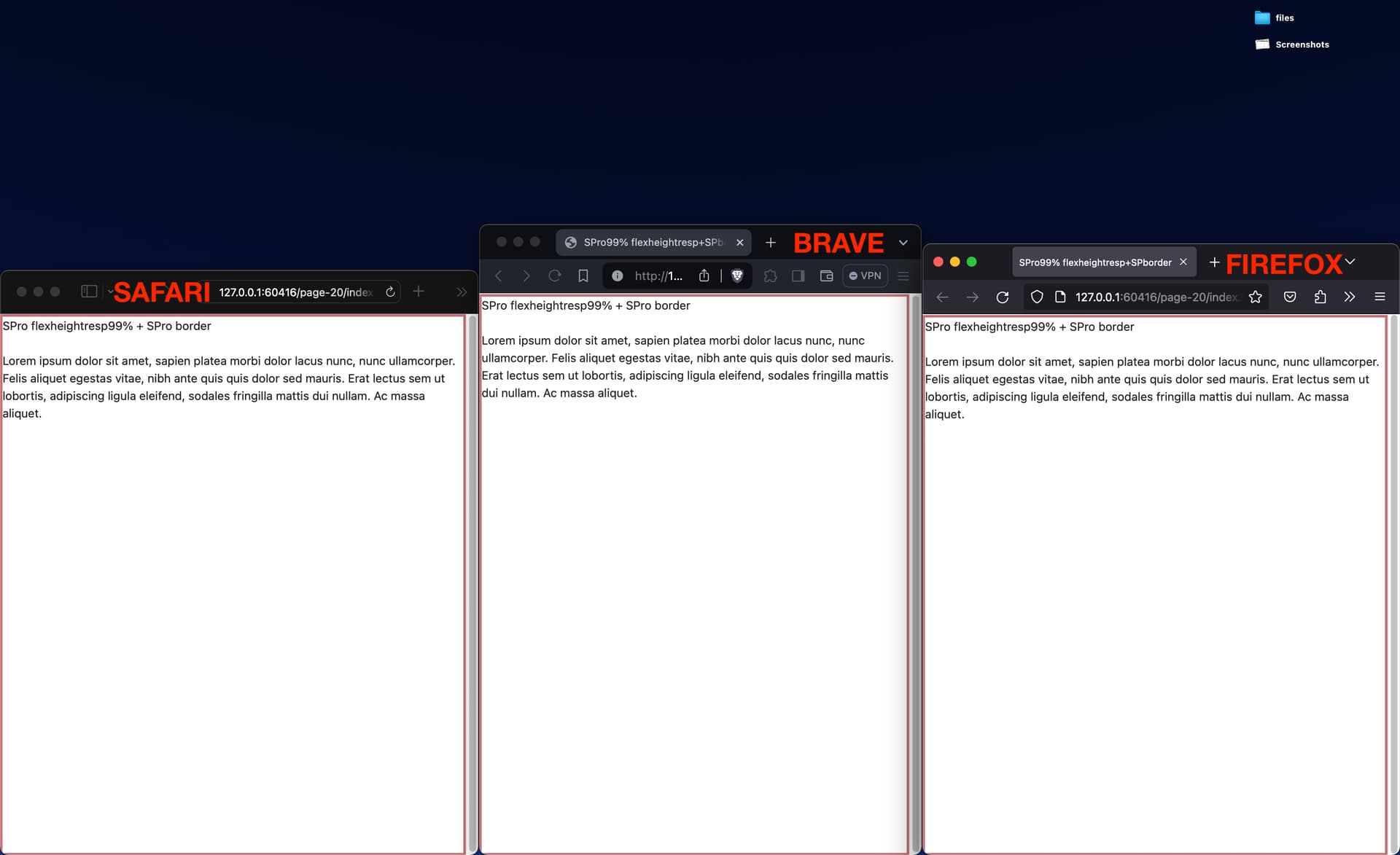Click the Brave address field http://1...
The height and width of the screenshot is (855, 1400).
tap(658, 276)
